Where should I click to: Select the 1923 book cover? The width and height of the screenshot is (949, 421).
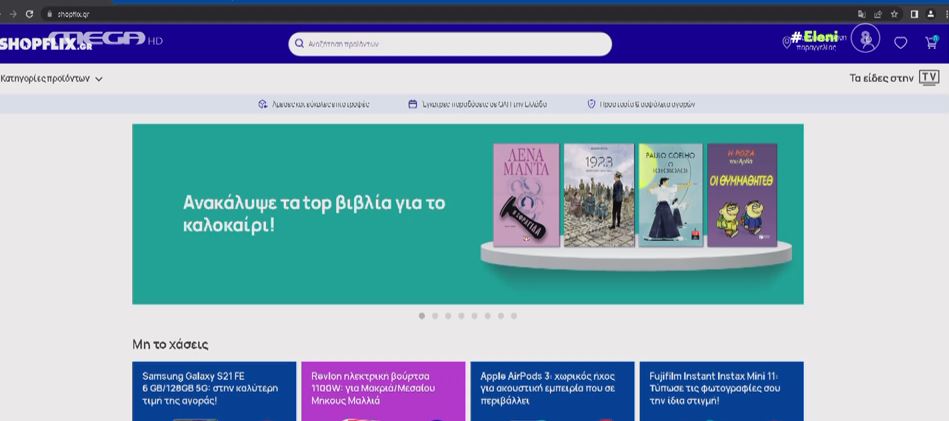point(599,195)
